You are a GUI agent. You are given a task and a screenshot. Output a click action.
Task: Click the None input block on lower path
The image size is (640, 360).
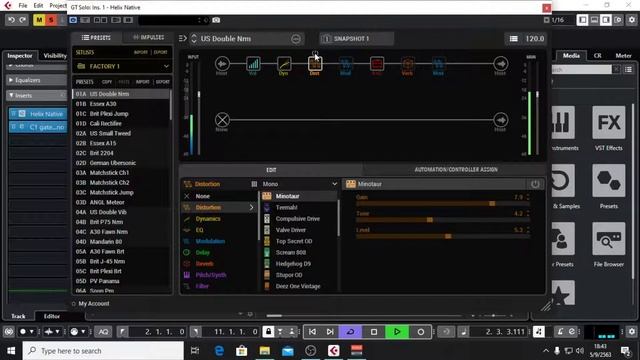click(x=222, y=120)
